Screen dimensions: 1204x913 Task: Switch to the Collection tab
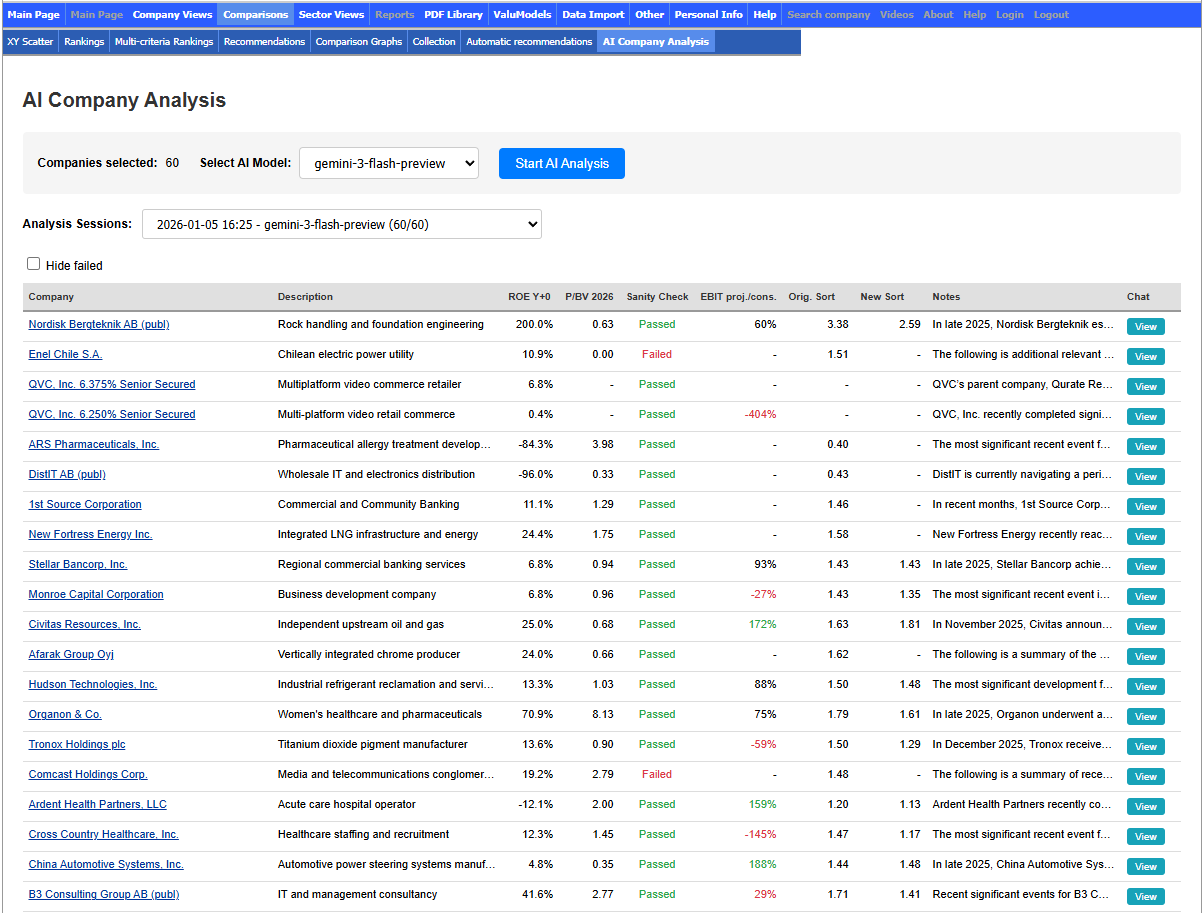pyautogui.click(x=434, y=42)
